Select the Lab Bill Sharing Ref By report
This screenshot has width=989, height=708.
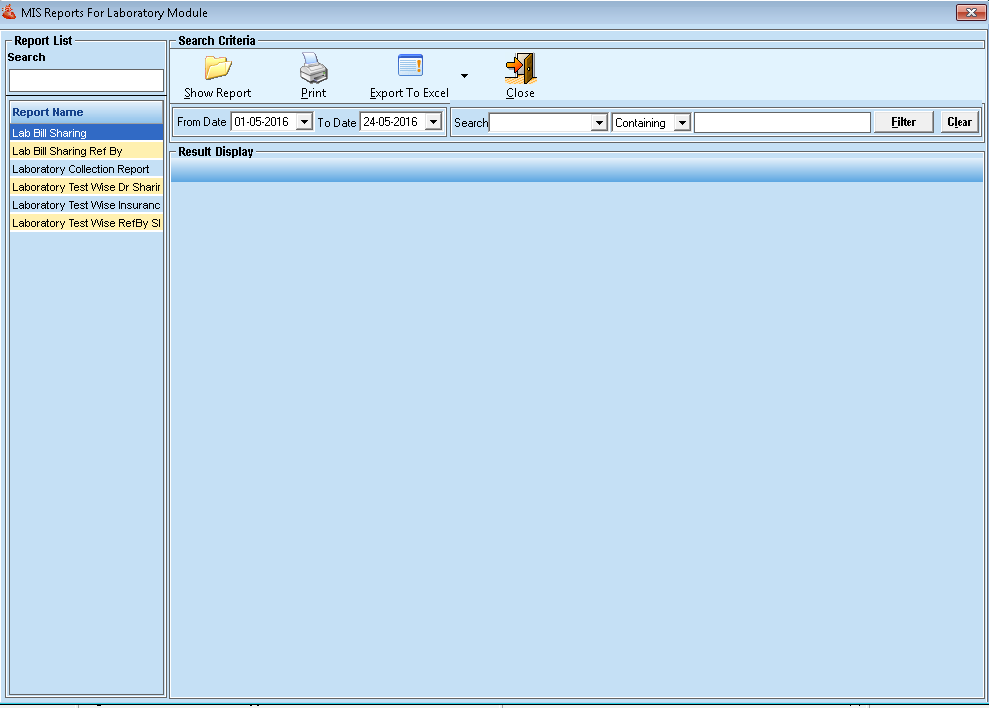click(86, 151)
